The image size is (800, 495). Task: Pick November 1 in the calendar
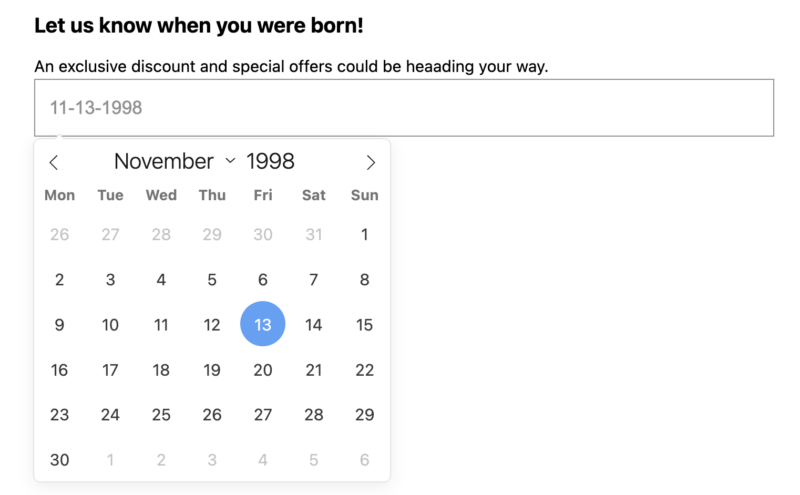pos(365,235)
